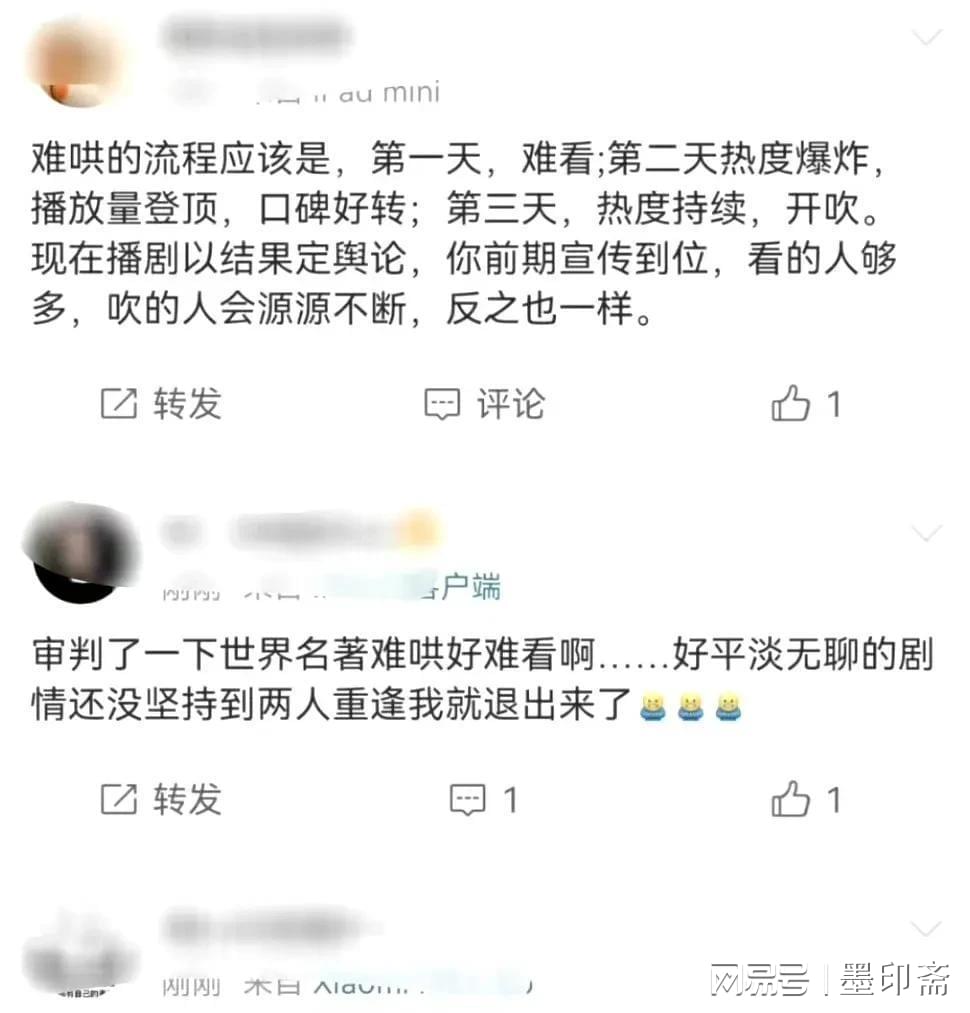Viewport: 970px width, 1013px height.
Task: Expand options chevron on third post
Action: 927,929
